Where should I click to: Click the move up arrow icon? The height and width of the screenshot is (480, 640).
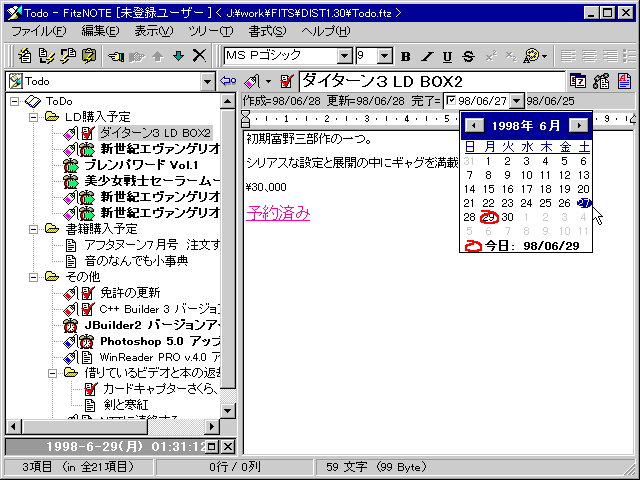(158, 56)
